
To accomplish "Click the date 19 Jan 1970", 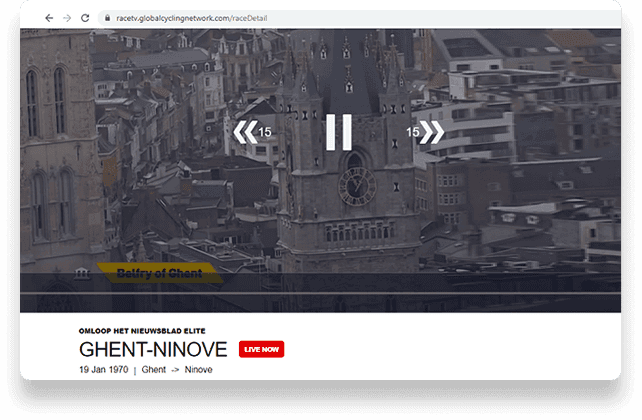I will 104,370.
